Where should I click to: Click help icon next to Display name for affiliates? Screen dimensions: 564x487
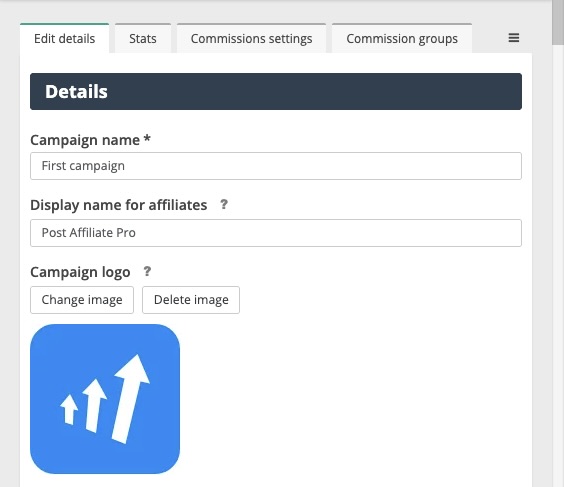point(224,205)
